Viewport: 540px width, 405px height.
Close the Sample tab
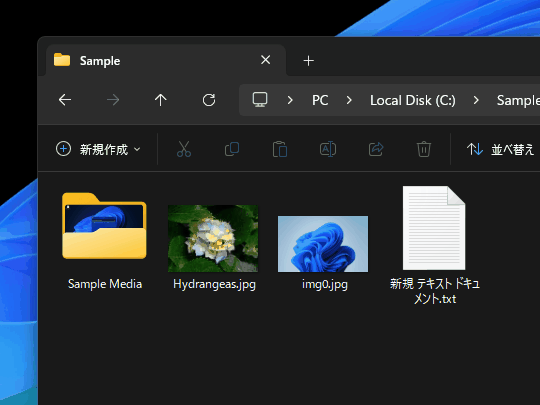pyautogui.click(x=266, y=60)
